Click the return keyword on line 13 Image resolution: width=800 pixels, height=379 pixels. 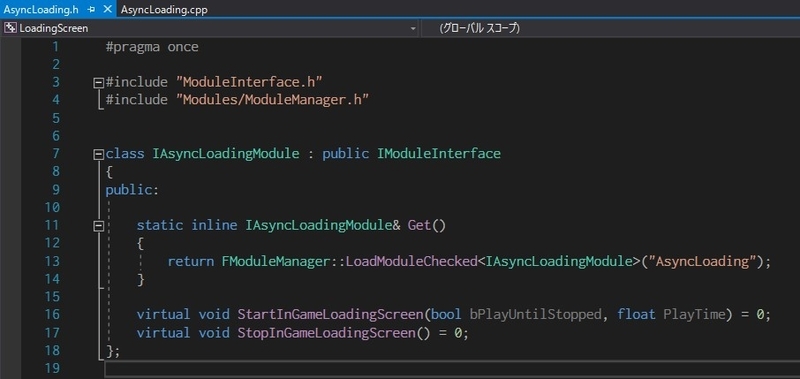point(191,261)
